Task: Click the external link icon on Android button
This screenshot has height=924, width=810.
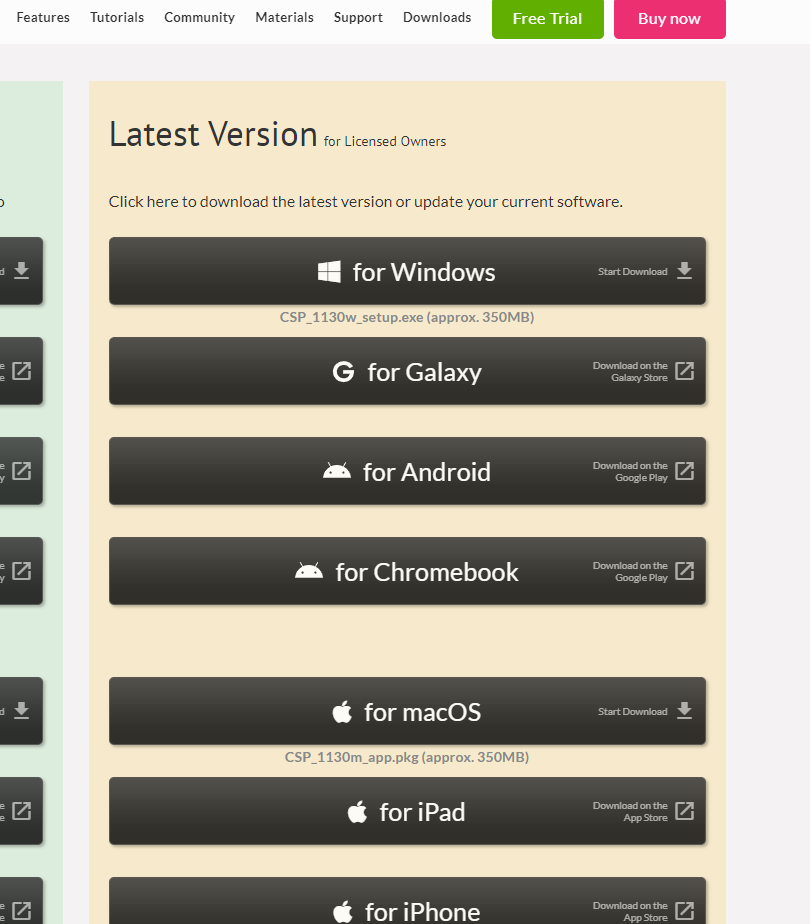Action: pyautogui.click(x=685, y=471)
